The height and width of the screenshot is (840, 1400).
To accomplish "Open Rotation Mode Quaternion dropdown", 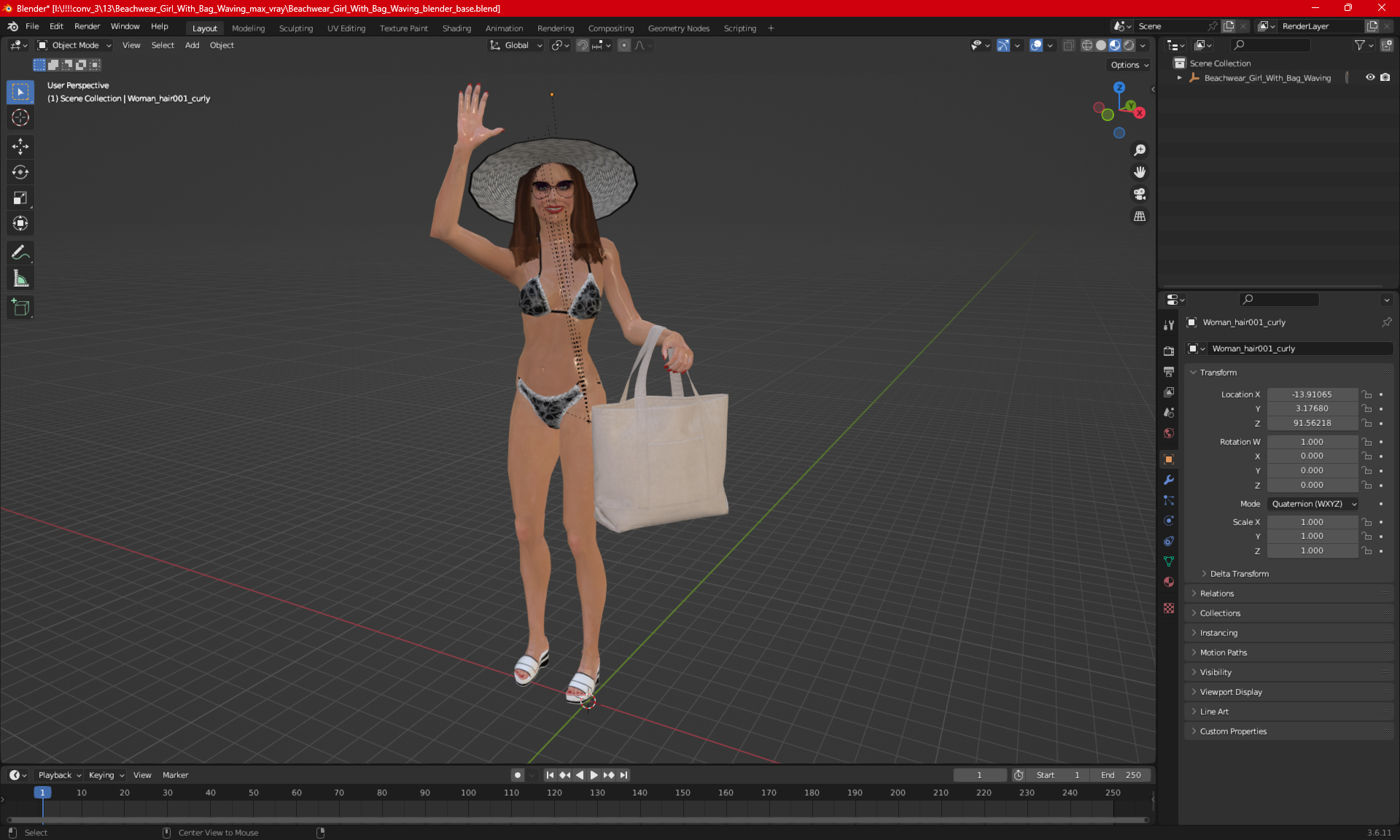I will (x=1313, y=504).
